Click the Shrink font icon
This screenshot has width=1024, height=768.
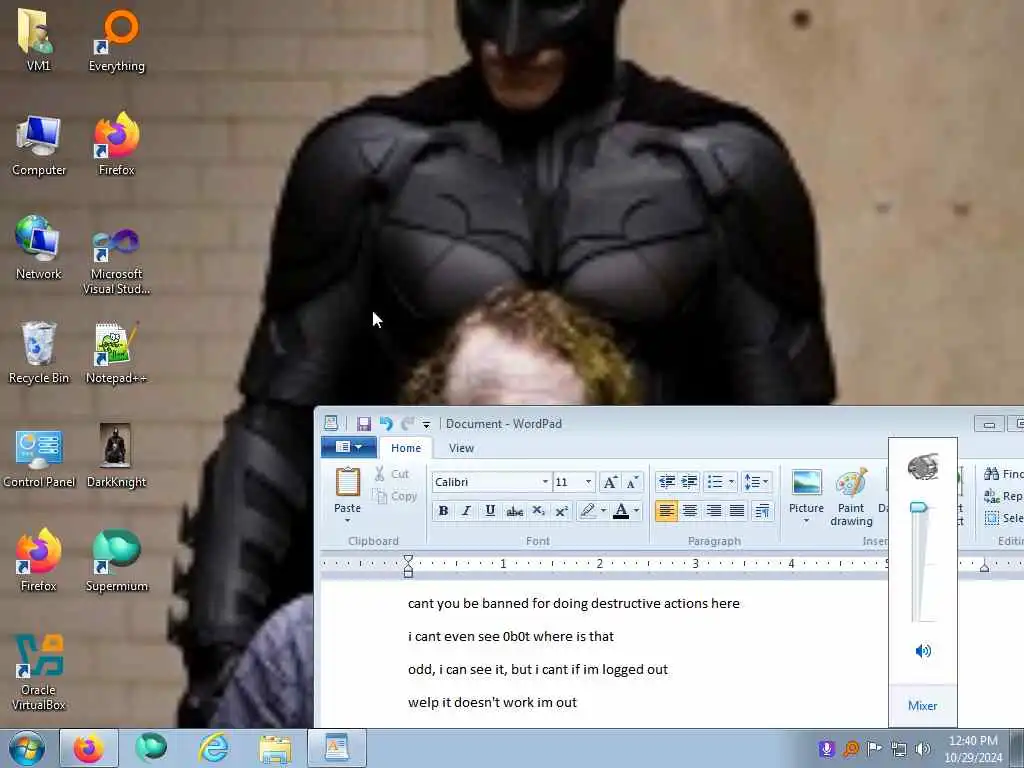coord(632,482)
